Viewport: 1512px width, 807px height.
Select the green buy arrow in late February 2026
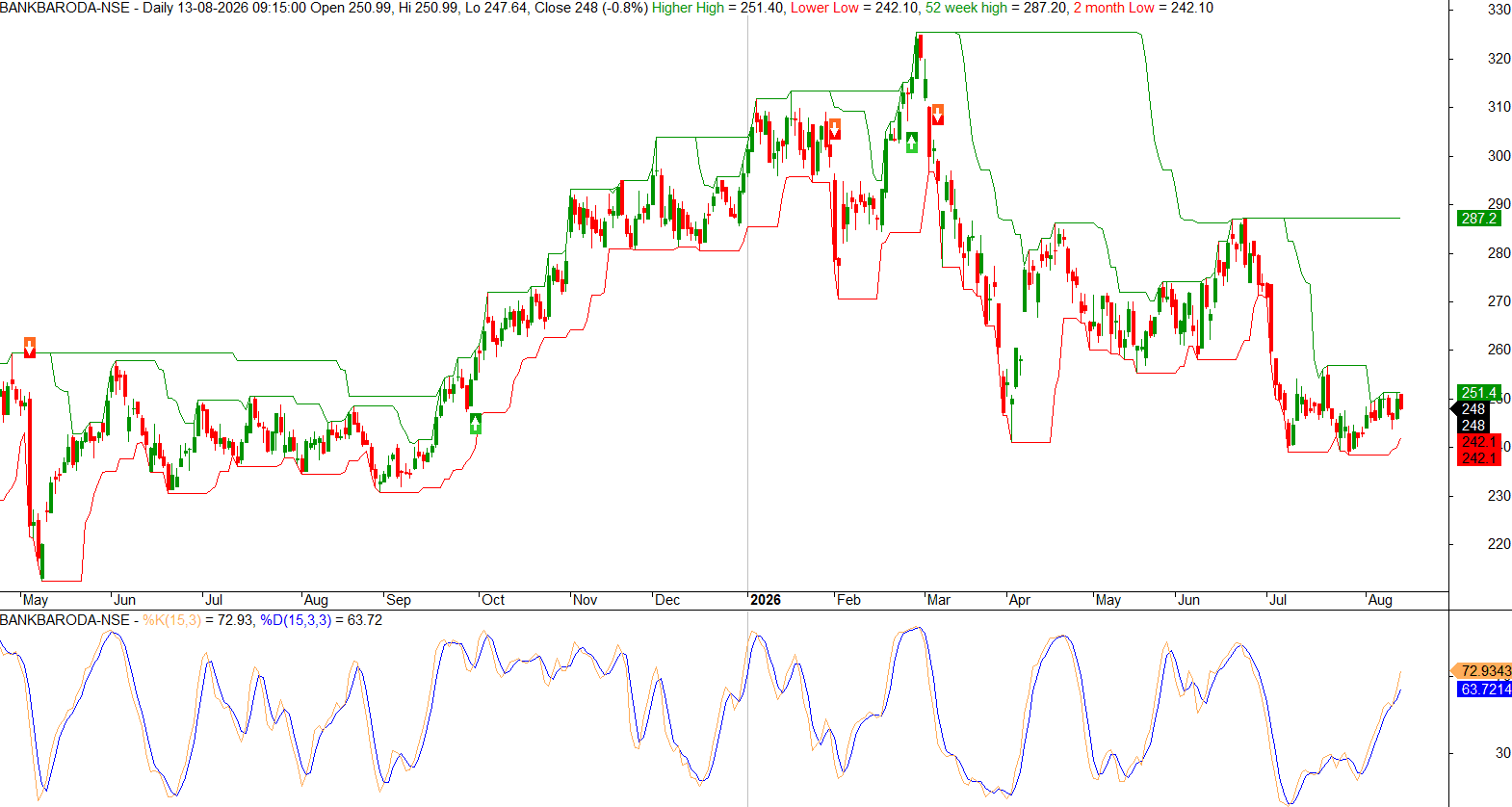point(912,143)
